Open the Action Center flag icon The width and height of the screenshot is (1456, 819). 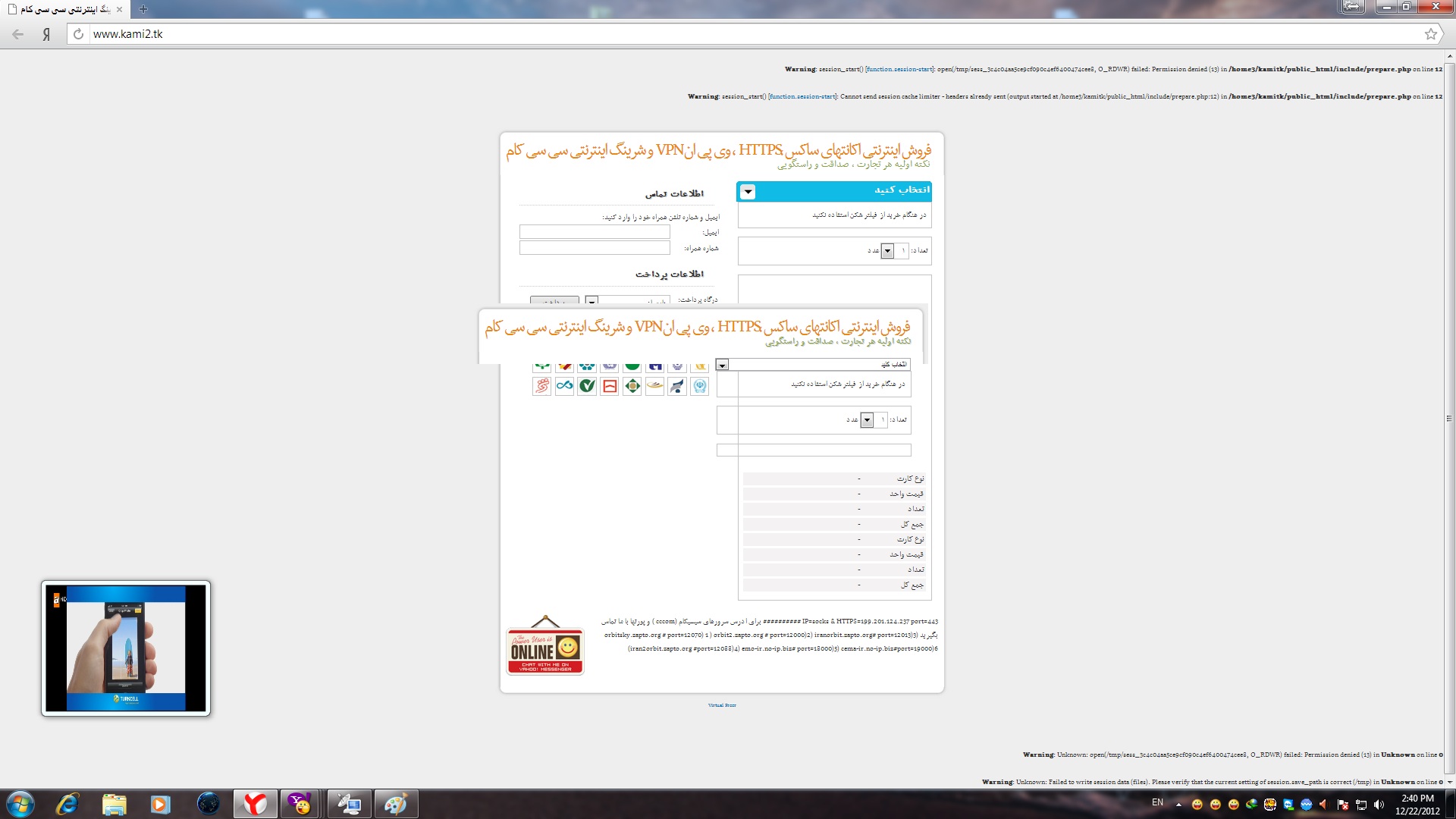[x=1343, y=805]
